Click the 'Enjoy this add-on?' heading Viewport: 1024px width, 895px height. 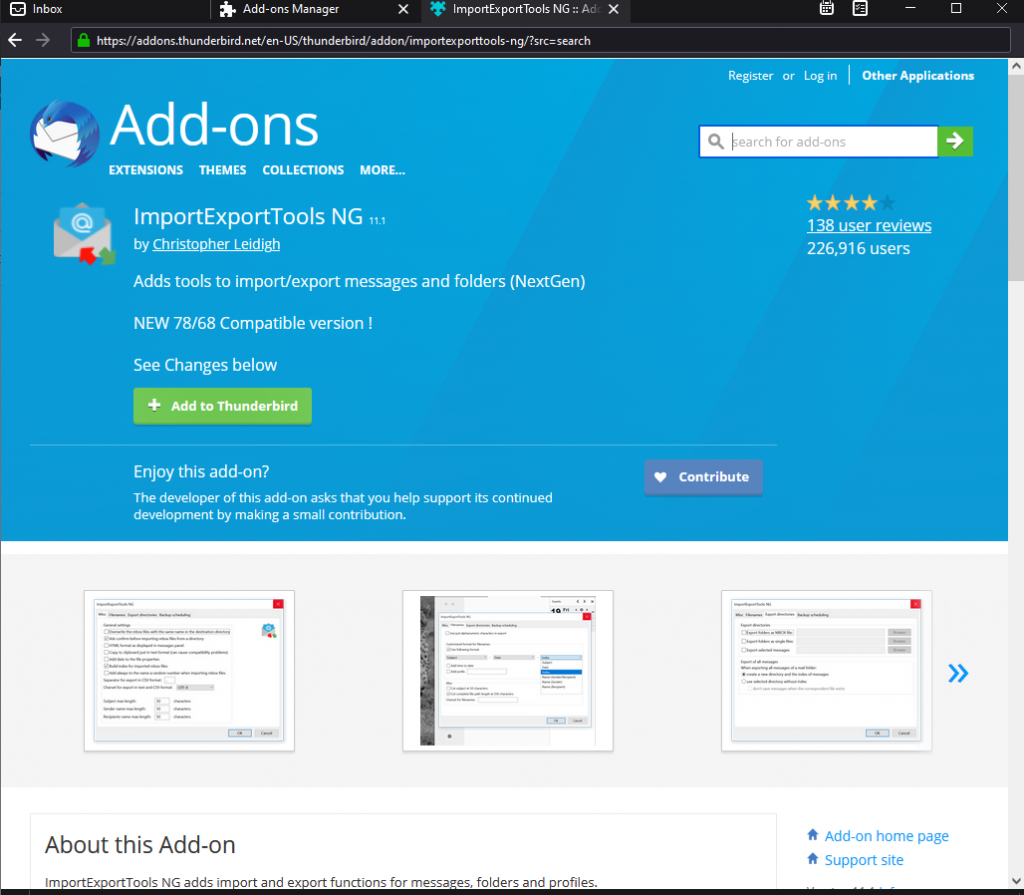pyautogui.click(x=201, y=471)
